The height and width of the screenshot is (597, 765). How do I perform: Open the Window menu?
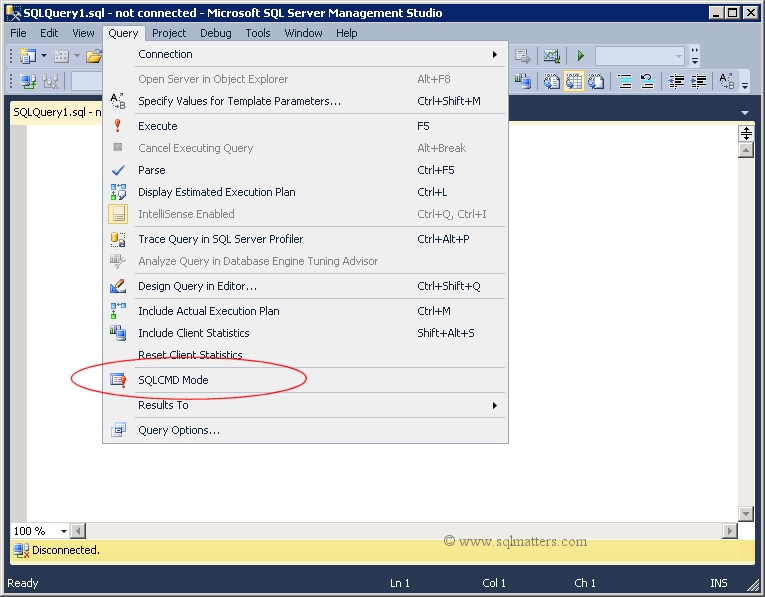pyautogui.click(x=303, y=33)
